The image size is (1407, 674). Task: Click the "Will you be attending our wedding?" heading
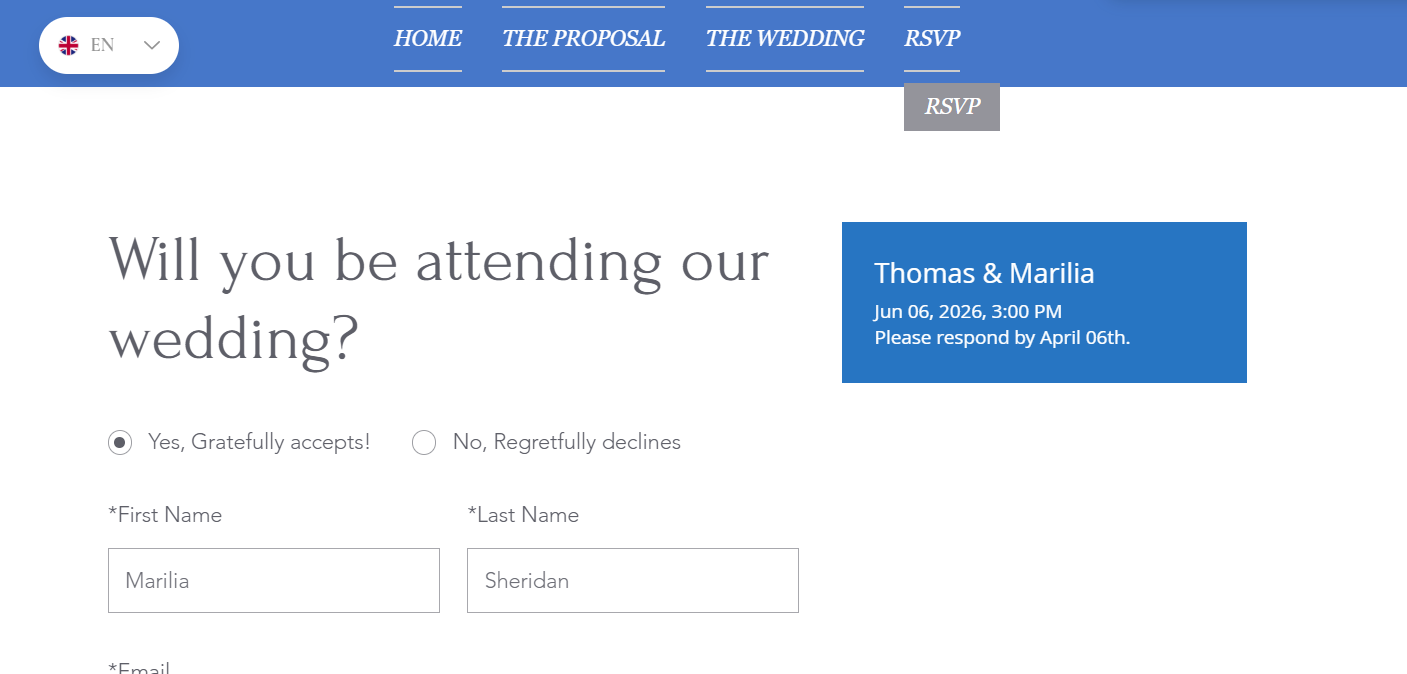coord(438,299)
